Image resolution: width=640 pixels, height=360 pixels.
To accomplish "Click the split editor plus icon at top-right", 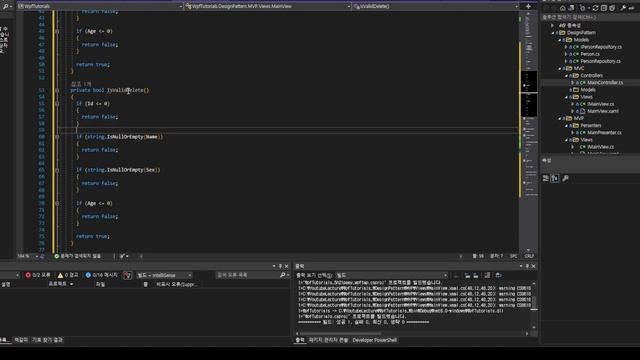I will [528, 6].
